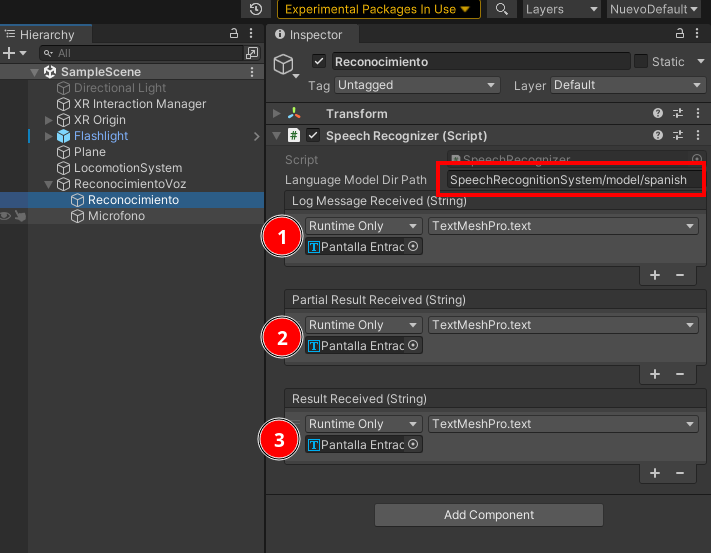Open the Layer dropdown showing Default
This screenshot has height=553, width=711.
tap(624, 85)
